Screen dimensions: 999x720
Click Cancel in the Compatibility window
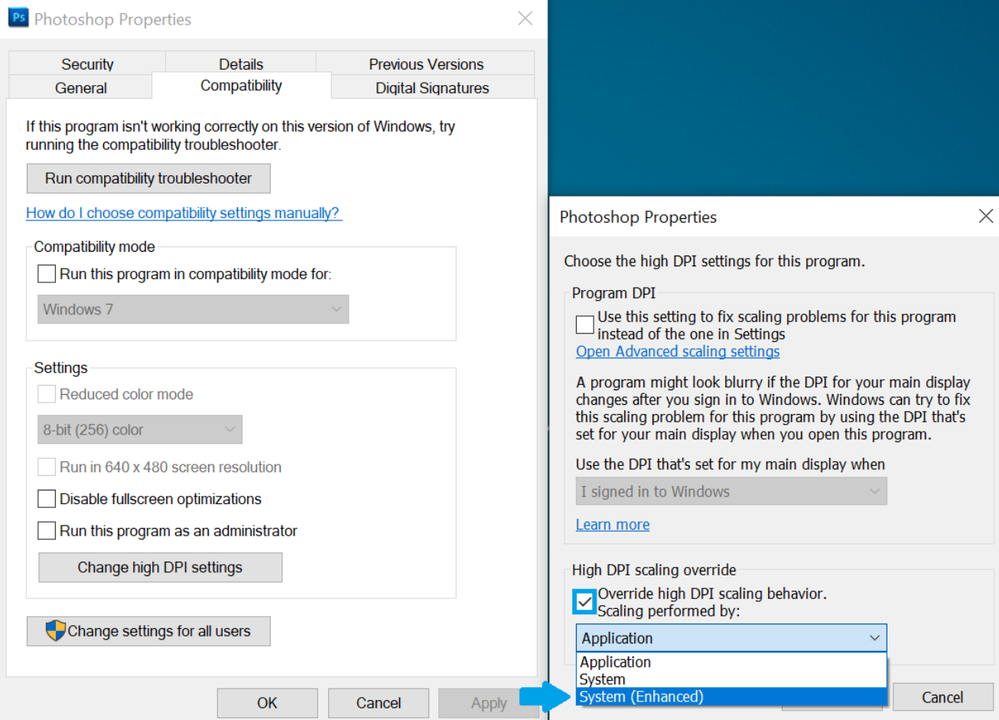[378, 703]
